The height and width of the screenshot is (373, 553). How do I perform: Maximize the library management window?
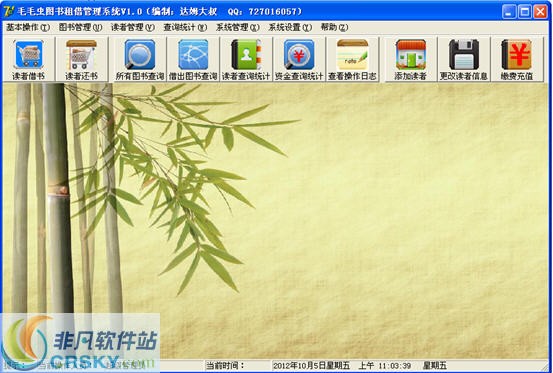[524, 12]
